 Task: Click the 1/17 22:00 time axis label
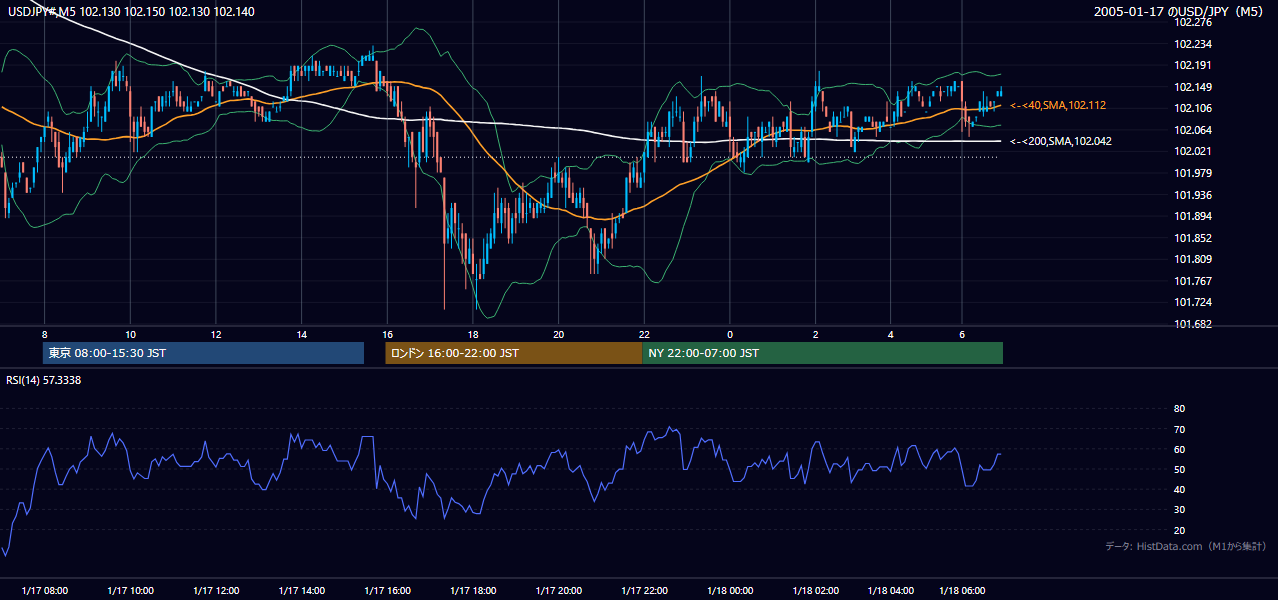(645, 591)
